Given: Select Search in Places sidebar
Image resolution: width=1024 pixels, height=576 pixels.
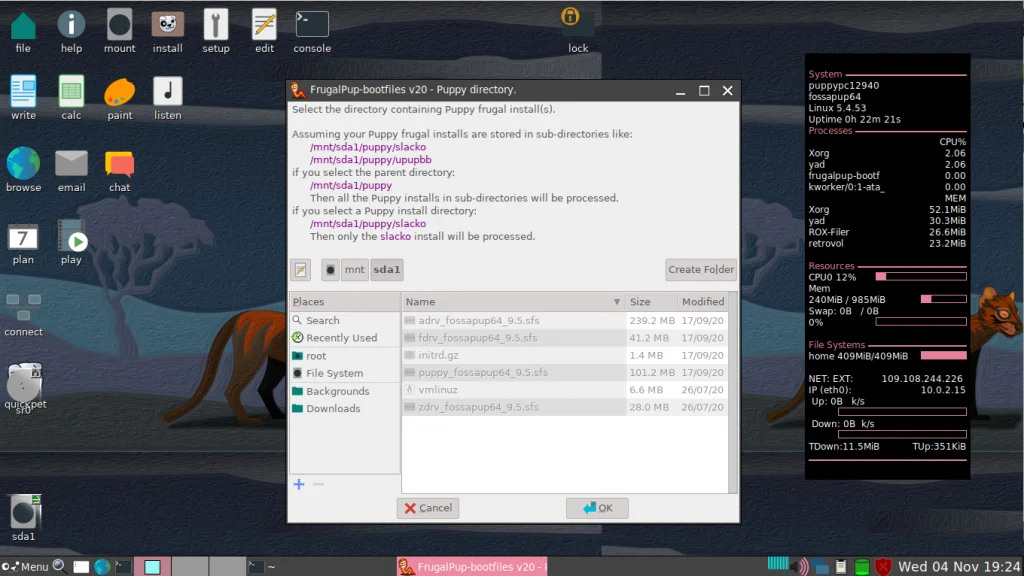Looking at the screenshot, I should pos(344,321).
